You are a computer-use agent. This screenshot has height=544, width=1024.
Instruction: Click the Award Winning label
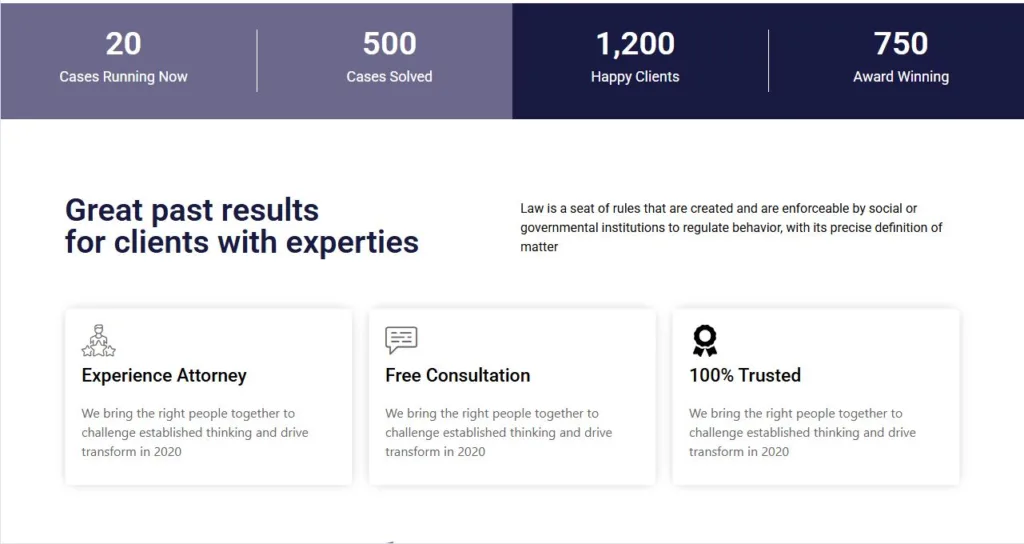pyautogui.click(x=901, y=77)
